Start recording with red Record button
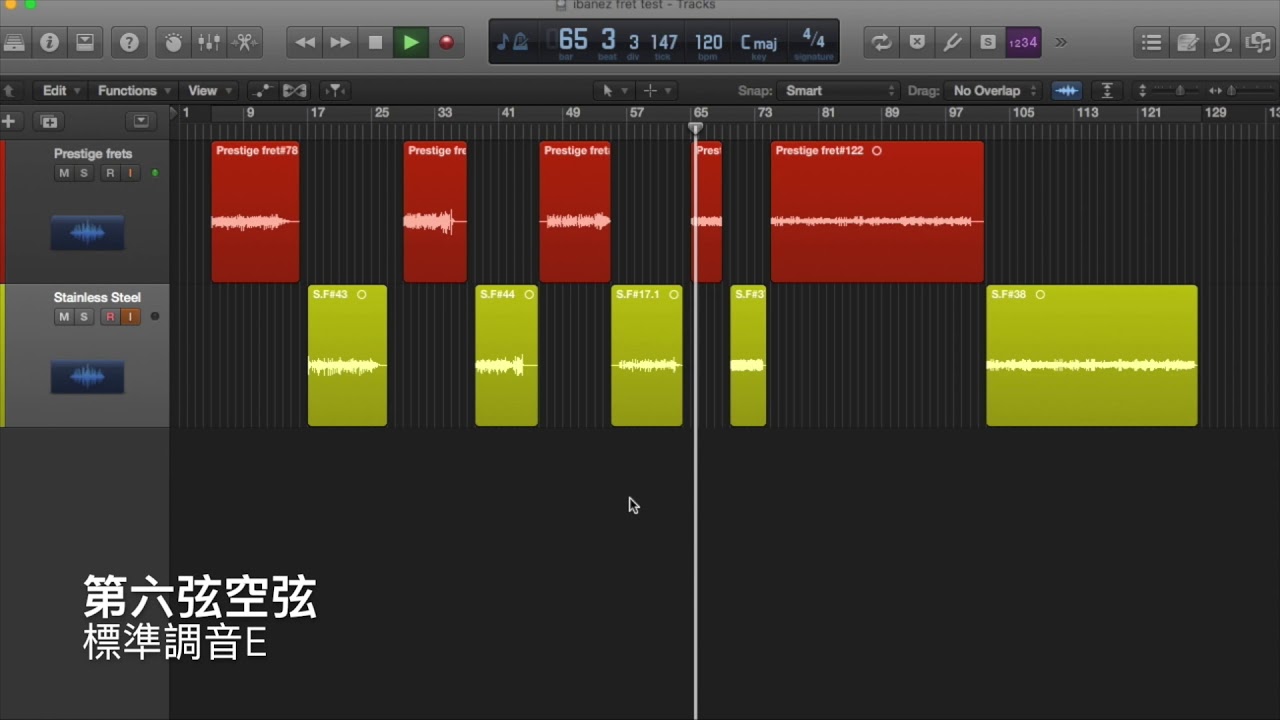 pyautogui.click(x=446, y=42)
